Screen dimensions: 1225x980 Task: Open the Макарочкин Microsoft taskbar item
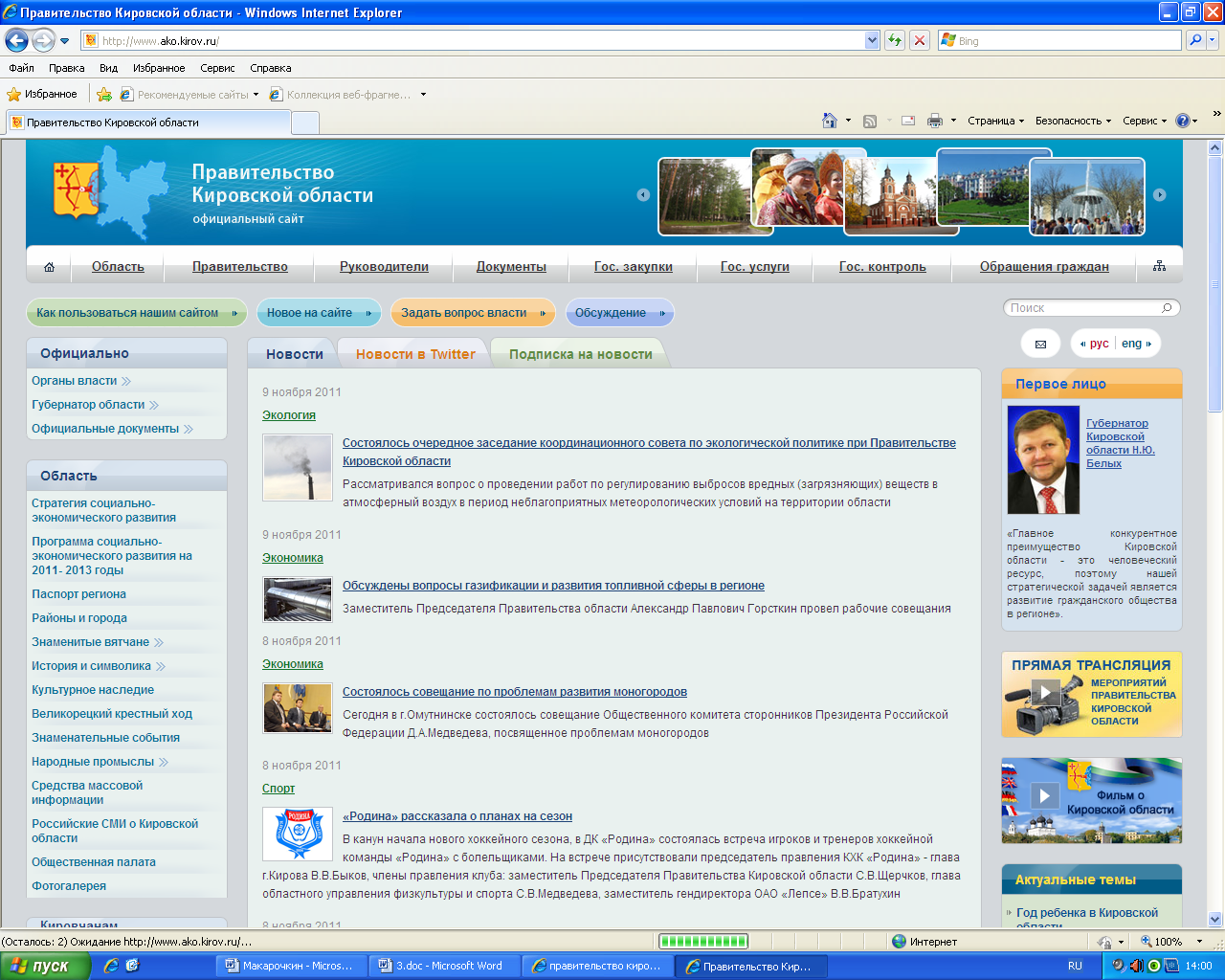(x=291, y=966)
